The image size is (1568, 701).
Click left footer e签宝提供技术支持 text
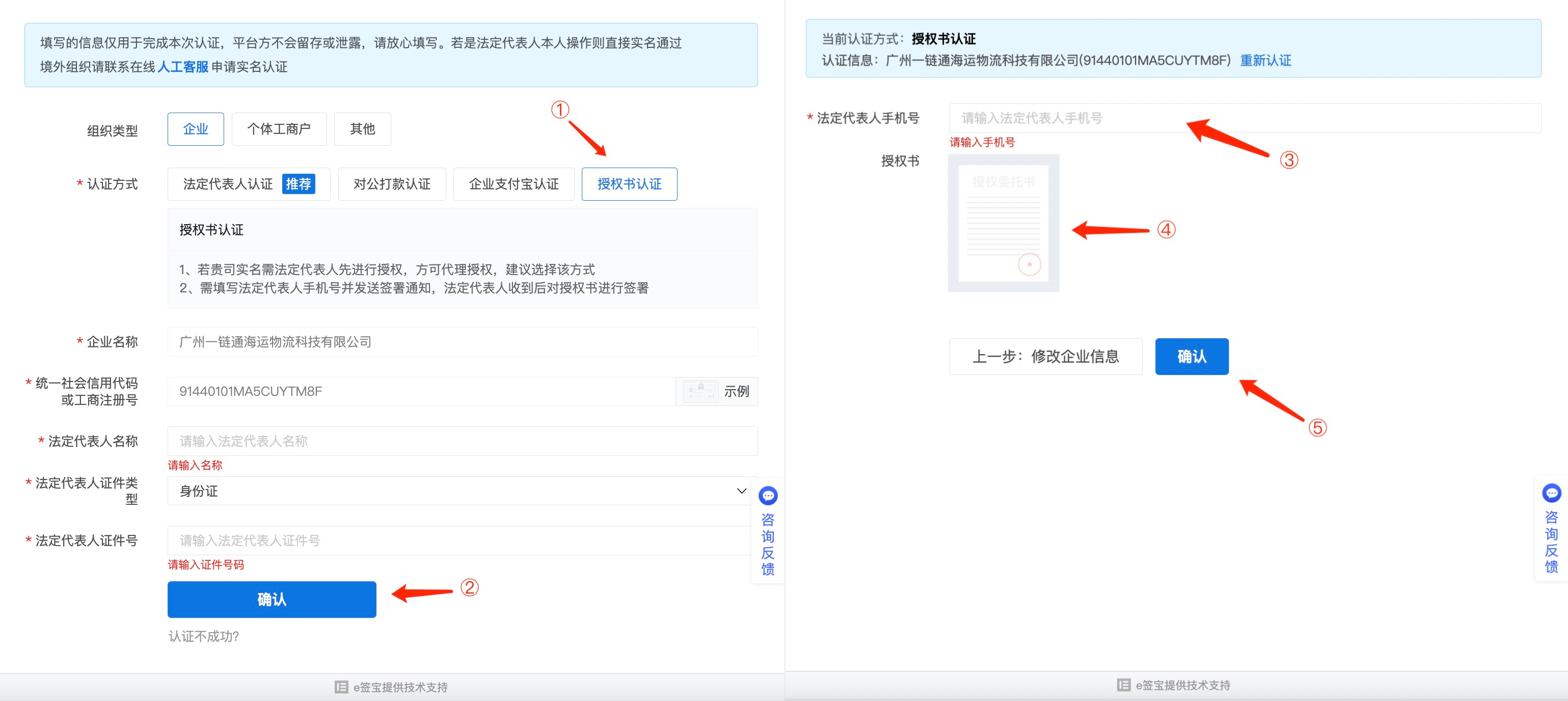point(400,687)
